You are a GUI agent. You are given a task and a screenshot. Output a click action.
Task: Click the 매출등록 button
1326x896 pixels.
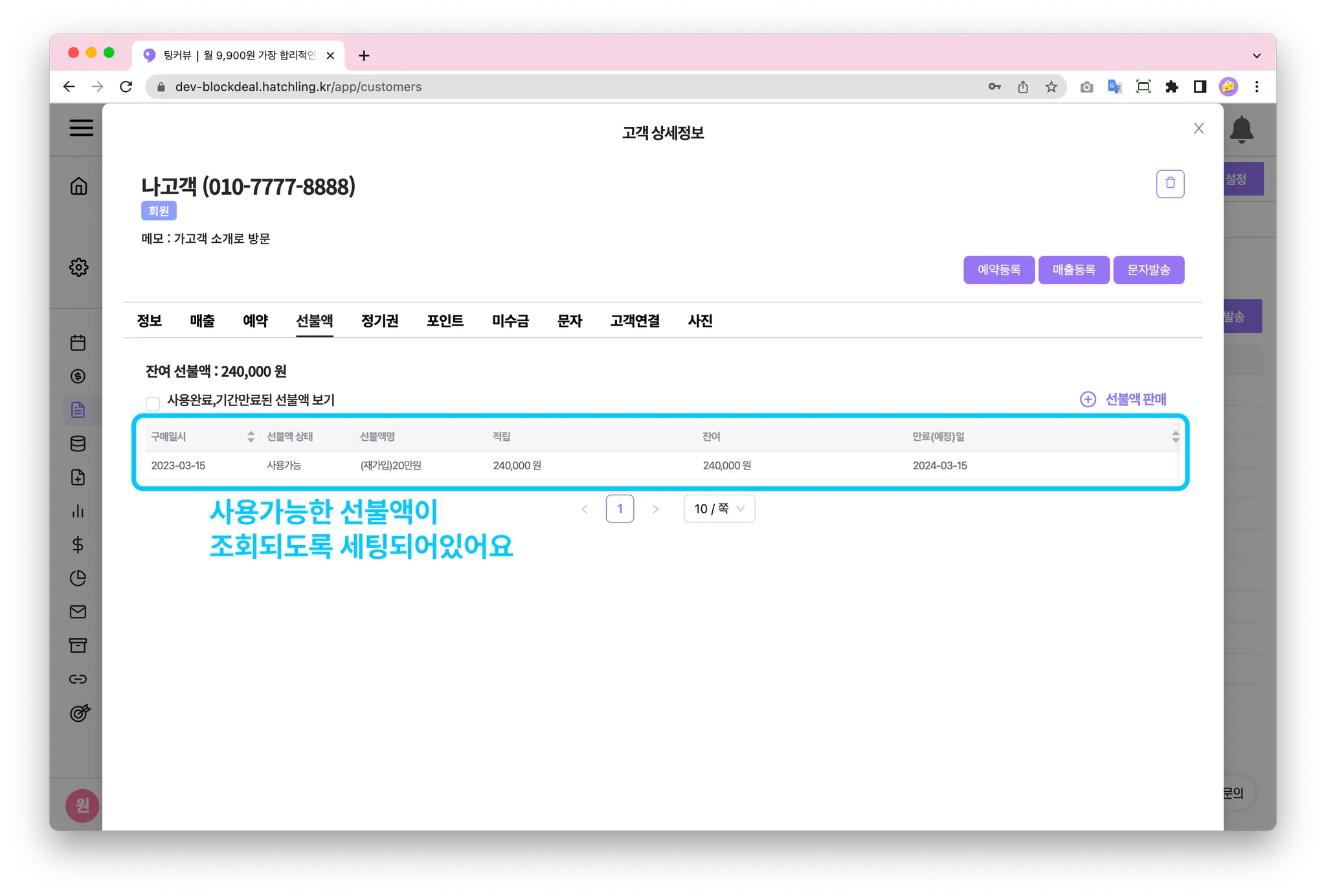pos(1073,270)
